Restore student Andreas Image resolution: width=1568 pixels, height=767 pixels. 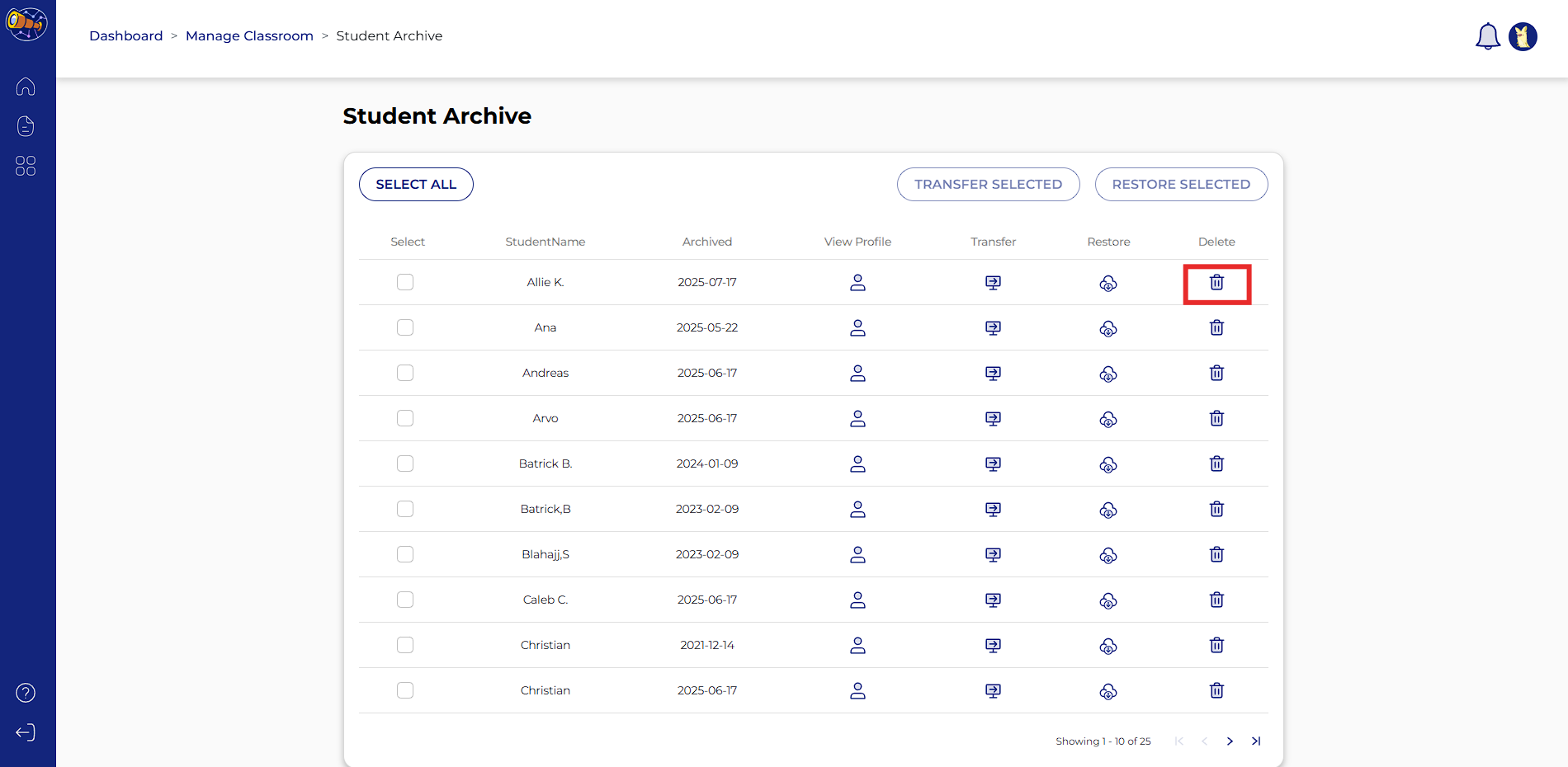1108,374
